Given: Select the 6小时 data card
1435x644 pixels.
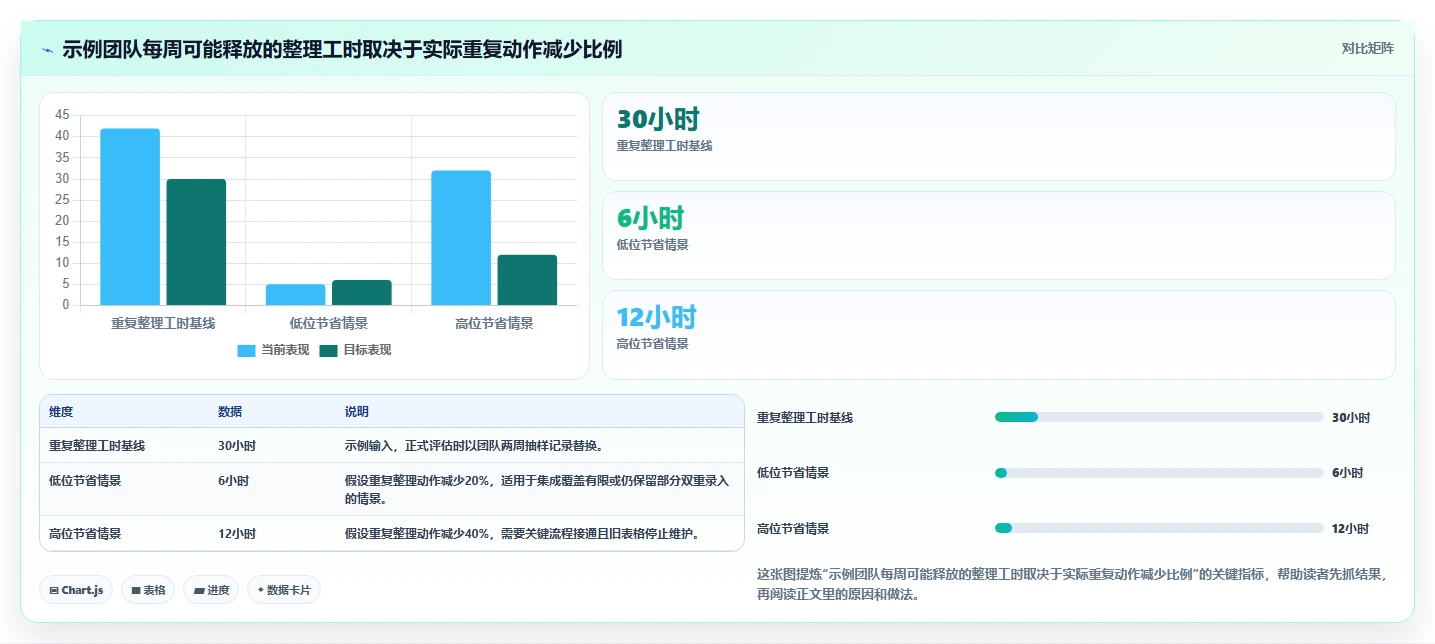Looking at the screenshot, I should [998, 235].
